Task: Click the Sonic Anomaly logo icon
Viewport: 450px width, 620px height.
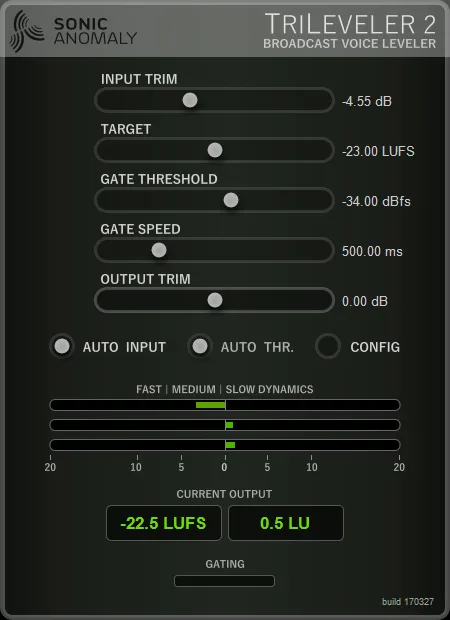Action: 26,31
